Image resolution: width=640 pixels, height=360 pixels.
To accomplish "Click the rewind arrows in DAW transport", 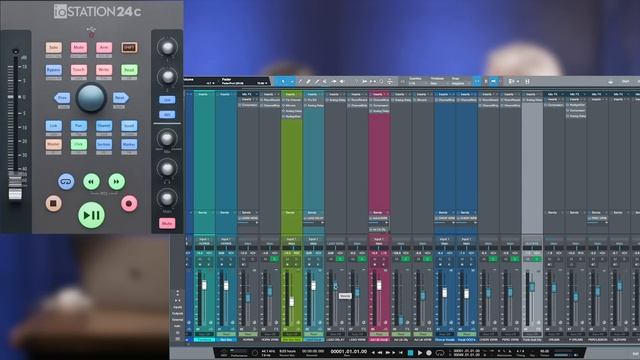I will [x=381, y=352].
